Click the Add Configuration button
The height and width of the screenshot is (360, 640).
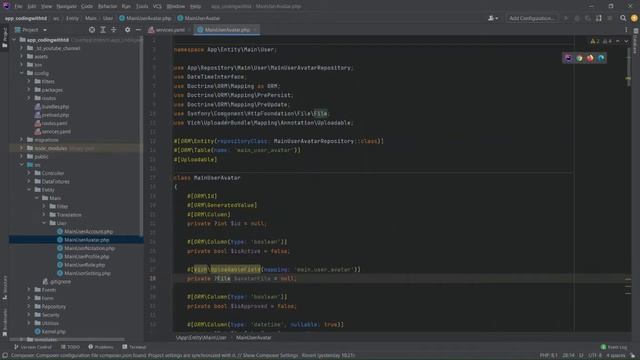pyautogui.click(x=531, y=18)
